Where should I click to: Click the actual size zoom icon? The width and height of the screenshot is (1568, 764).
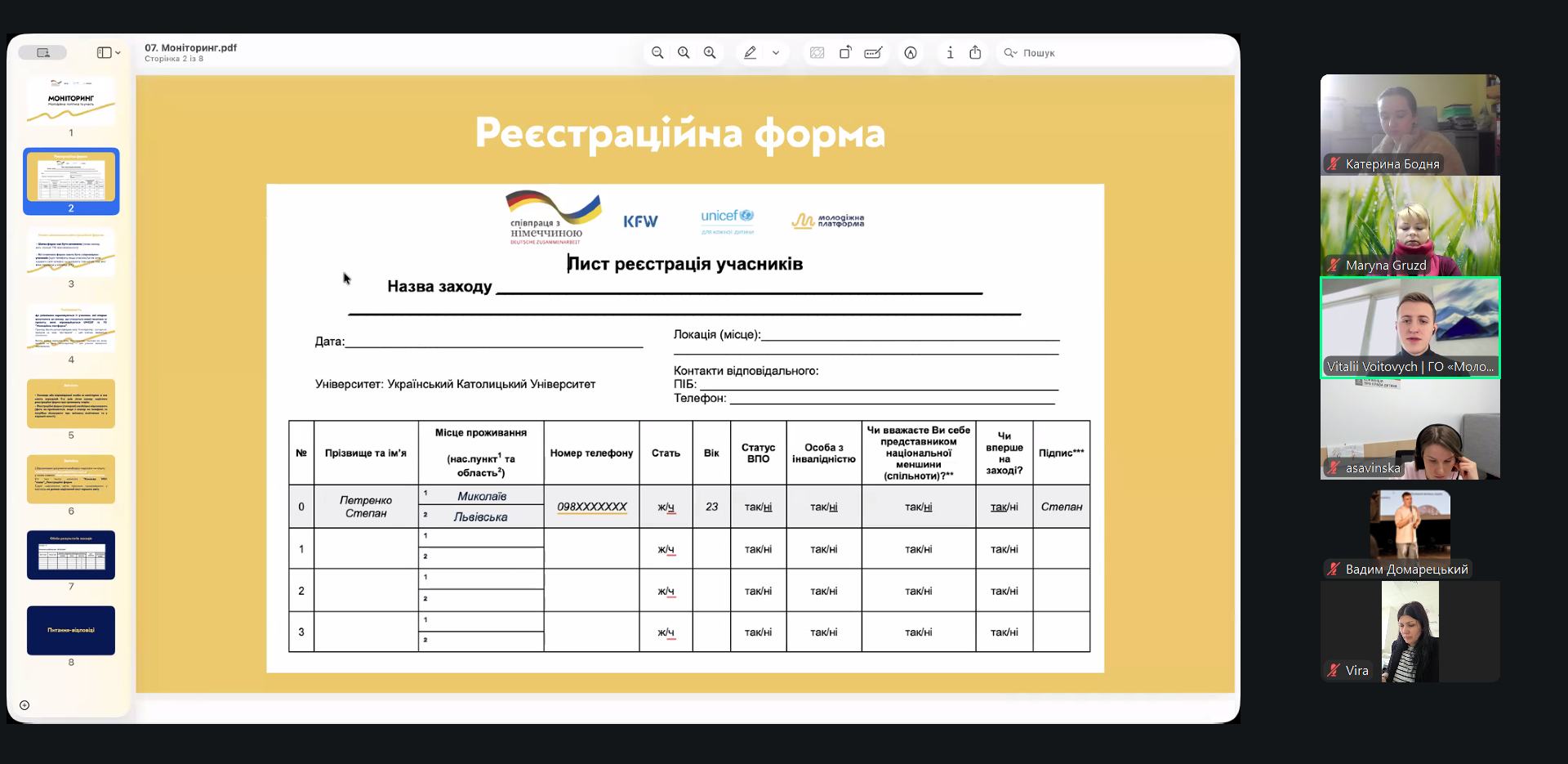(x=684, y=53)
